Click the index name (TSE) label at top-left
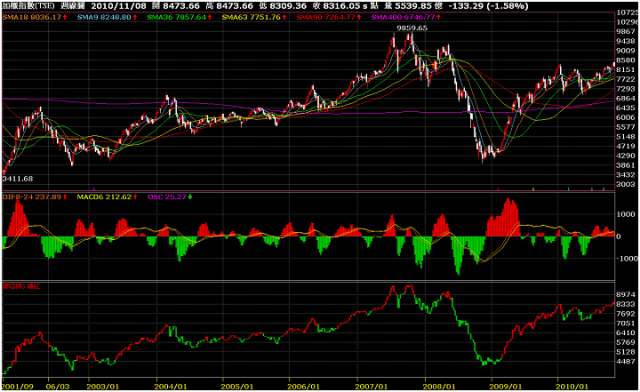 (28, 6)
